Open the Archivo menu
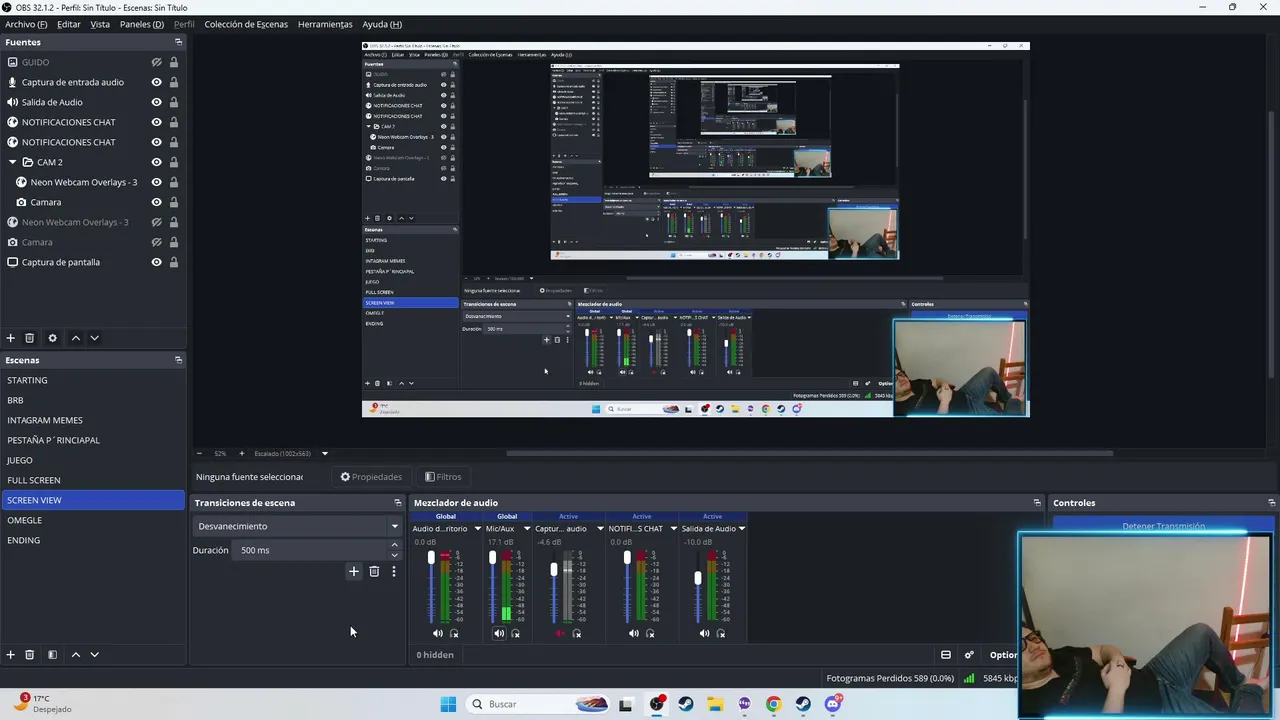1280x720 pixels. 26,24
